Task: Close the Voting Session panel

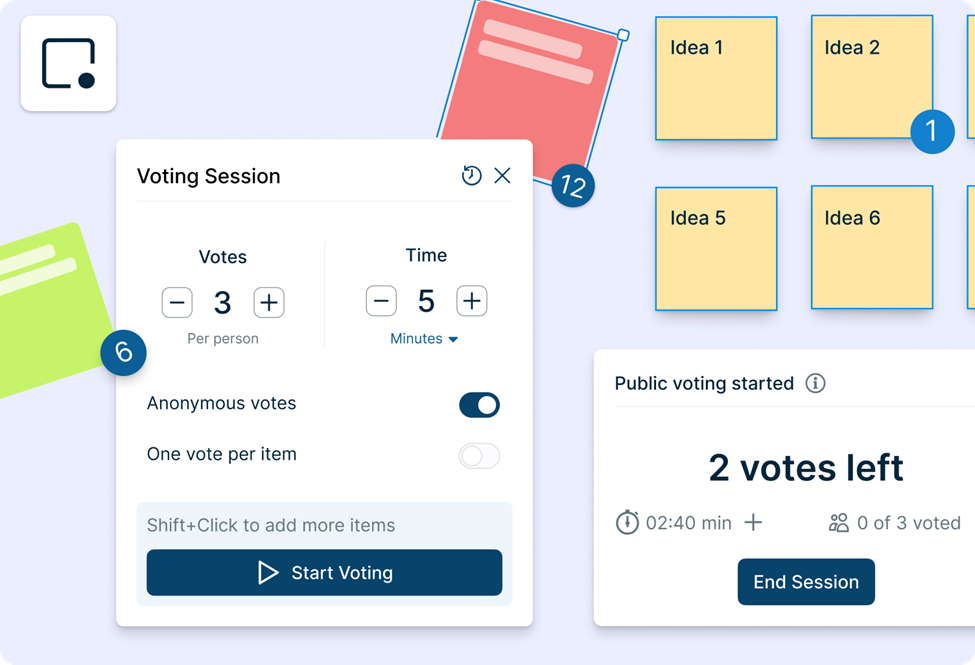Action: [502, 176]
